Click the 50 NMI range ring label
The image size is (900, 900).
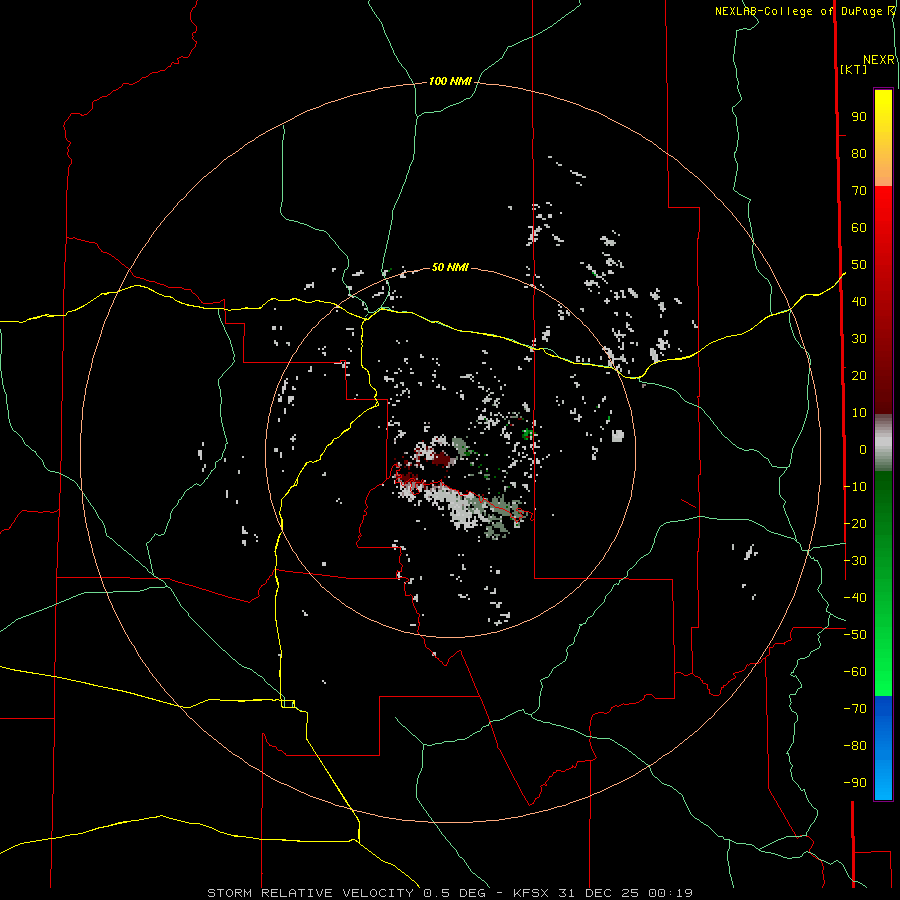click(450, 267)
